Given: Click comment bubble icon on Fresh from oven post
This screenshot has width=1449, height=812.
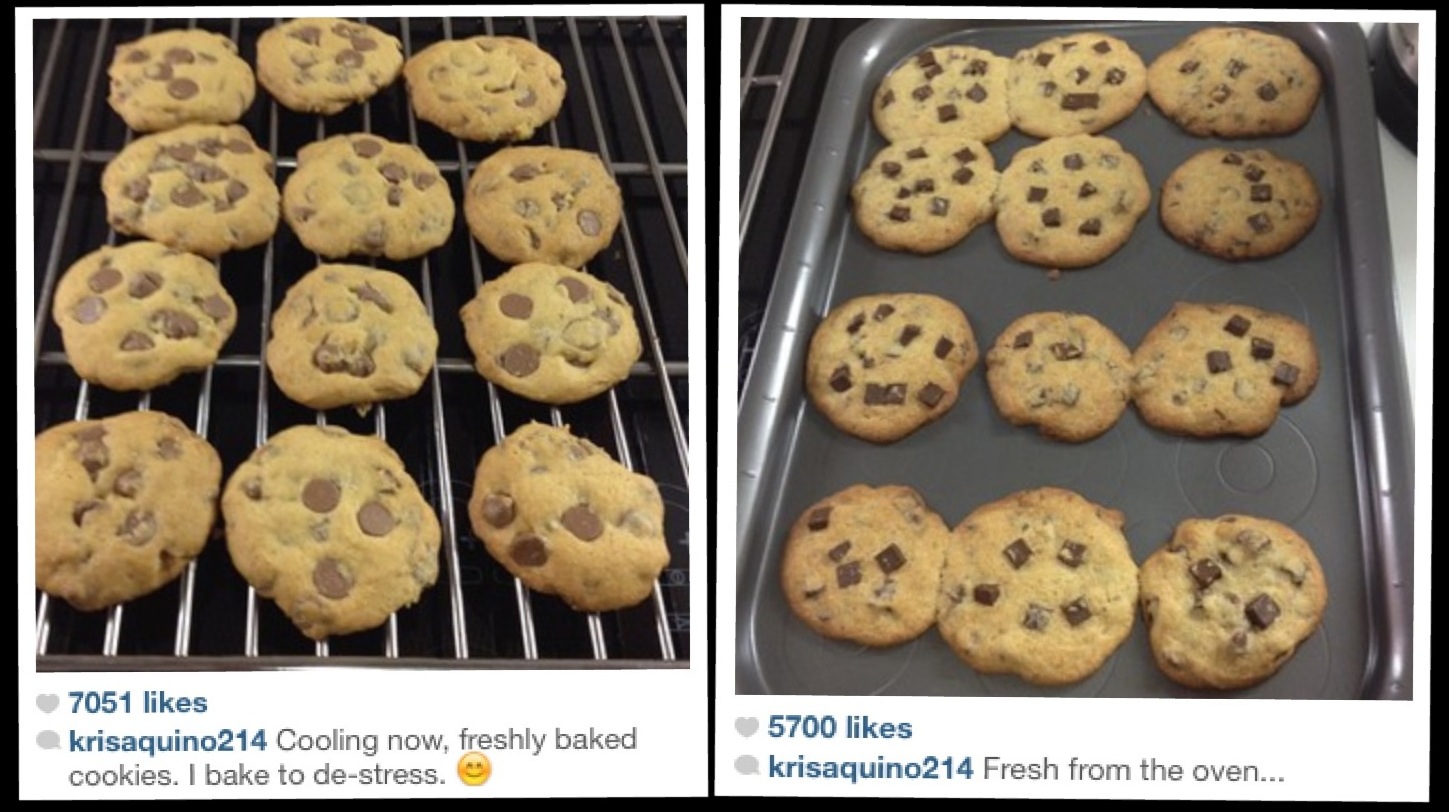Looking at the screenshot, I should coord(747,767).
